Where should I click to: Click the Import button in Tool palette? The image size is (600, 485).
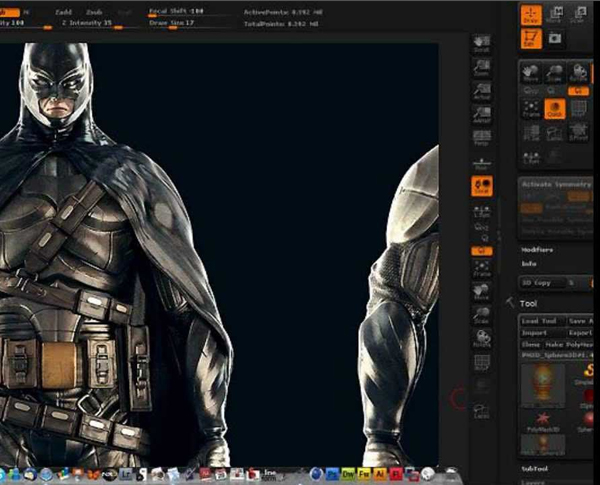click(x=542, y=333)
